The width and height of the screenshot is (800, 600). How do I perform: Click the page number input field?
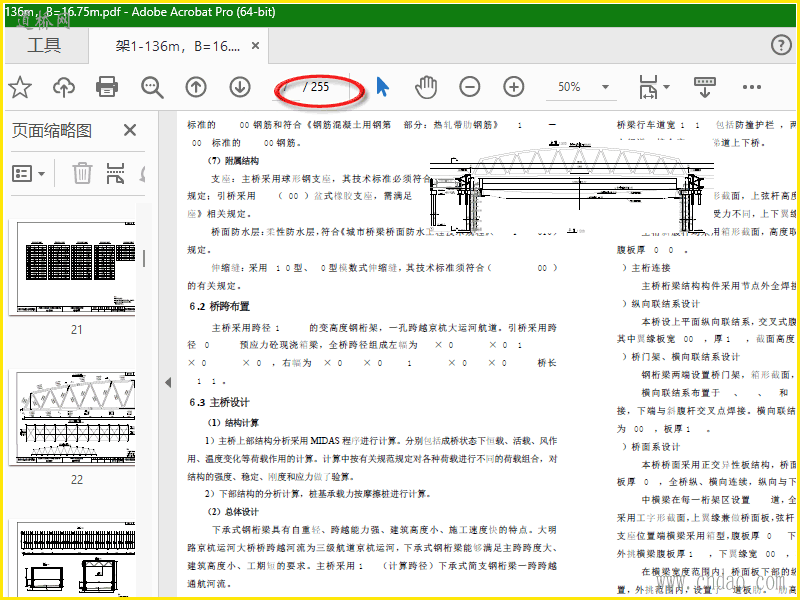coord(288,87)
